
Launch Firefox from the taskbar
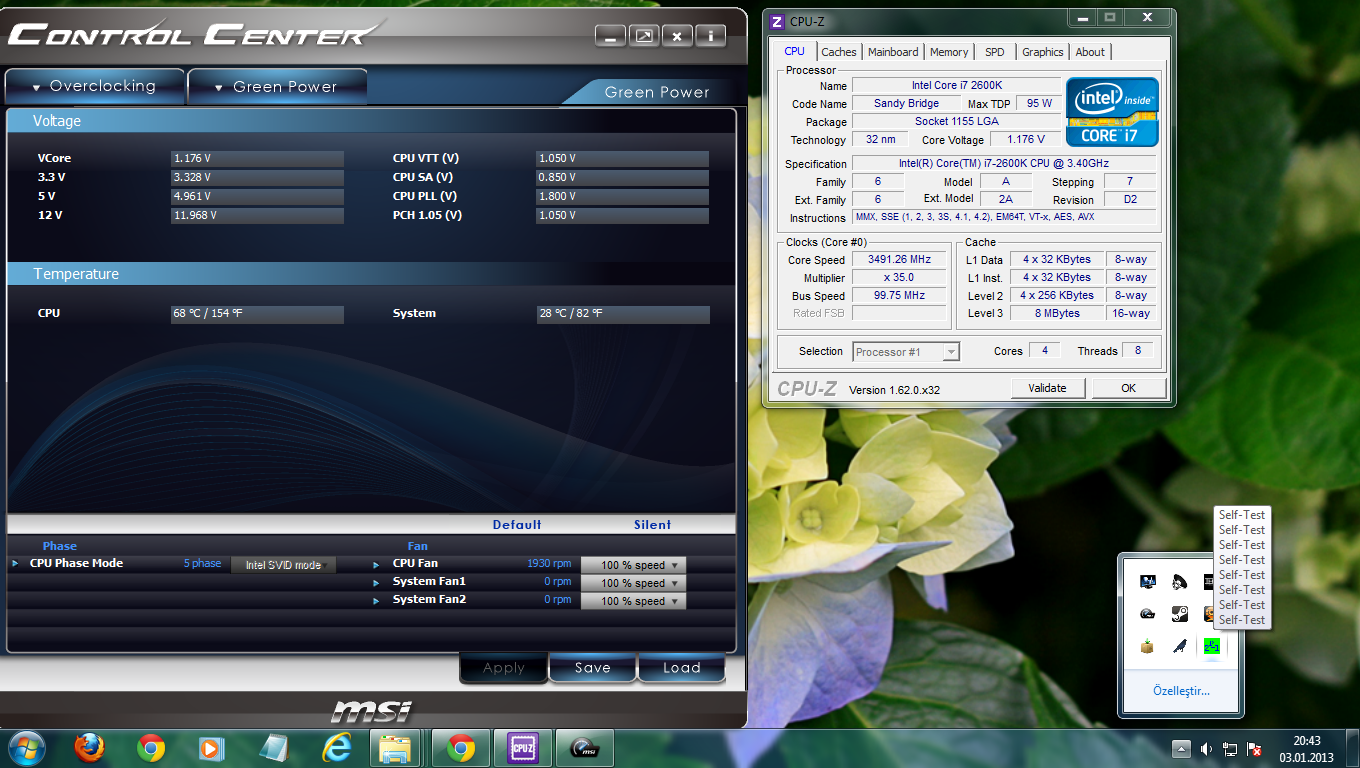click(90, 748)
